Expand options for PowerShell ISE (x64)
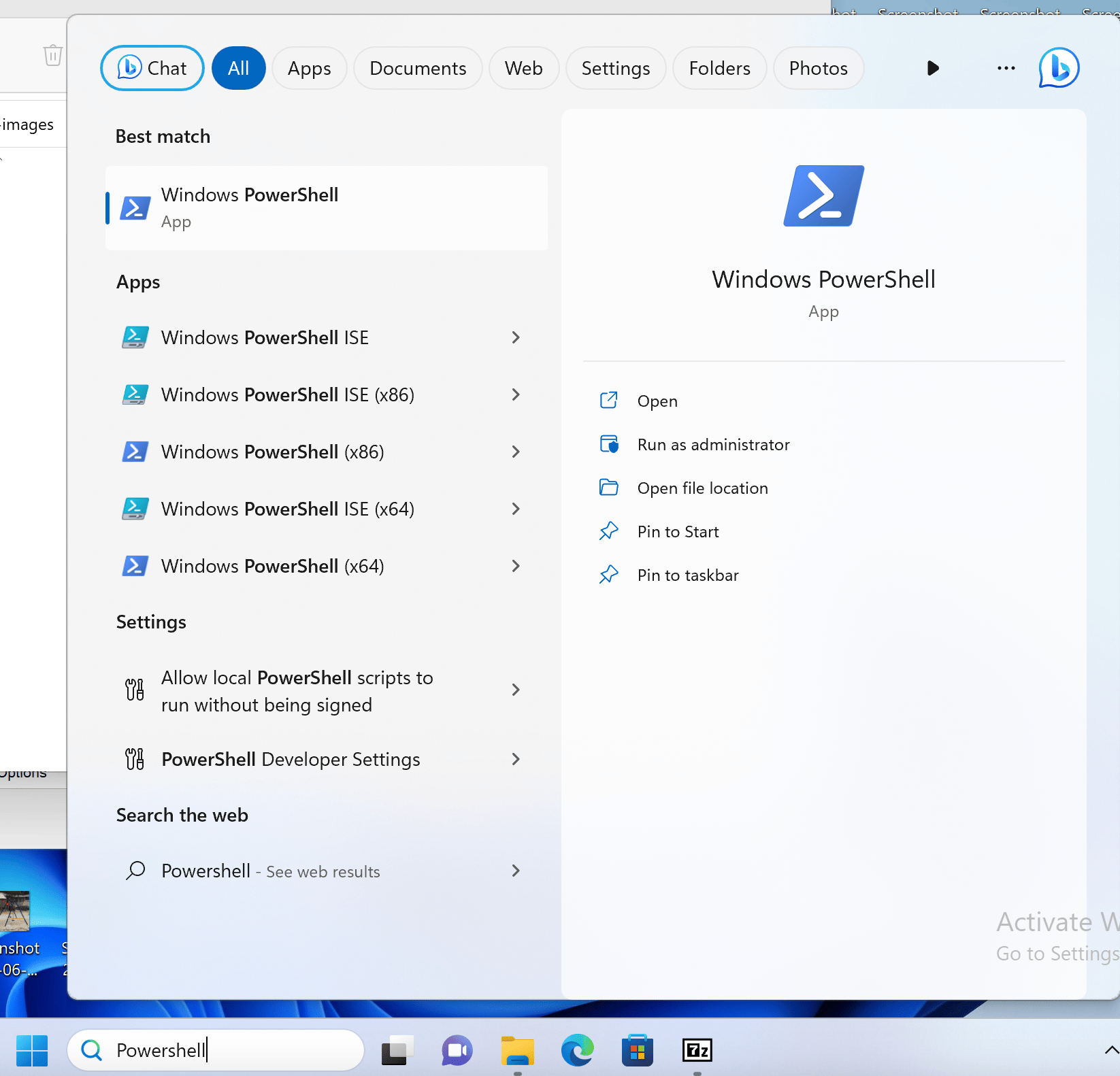Screen dimensions: 1120x1076 [516, 509]
